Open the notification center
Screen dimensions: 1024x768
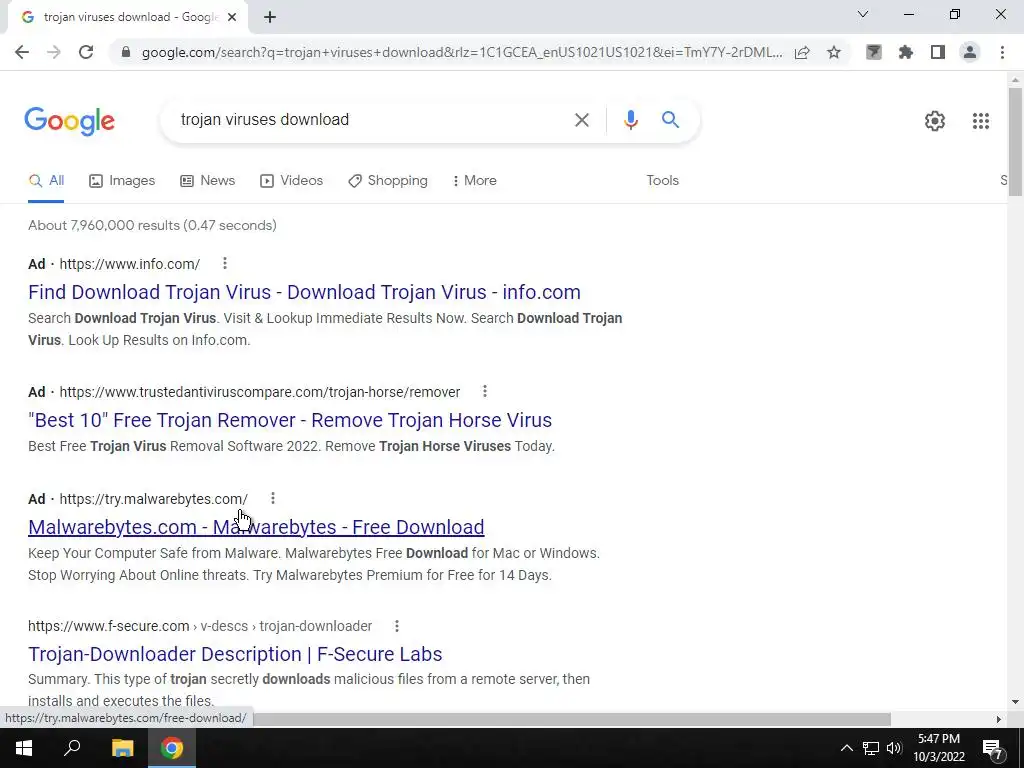point(993,748)
